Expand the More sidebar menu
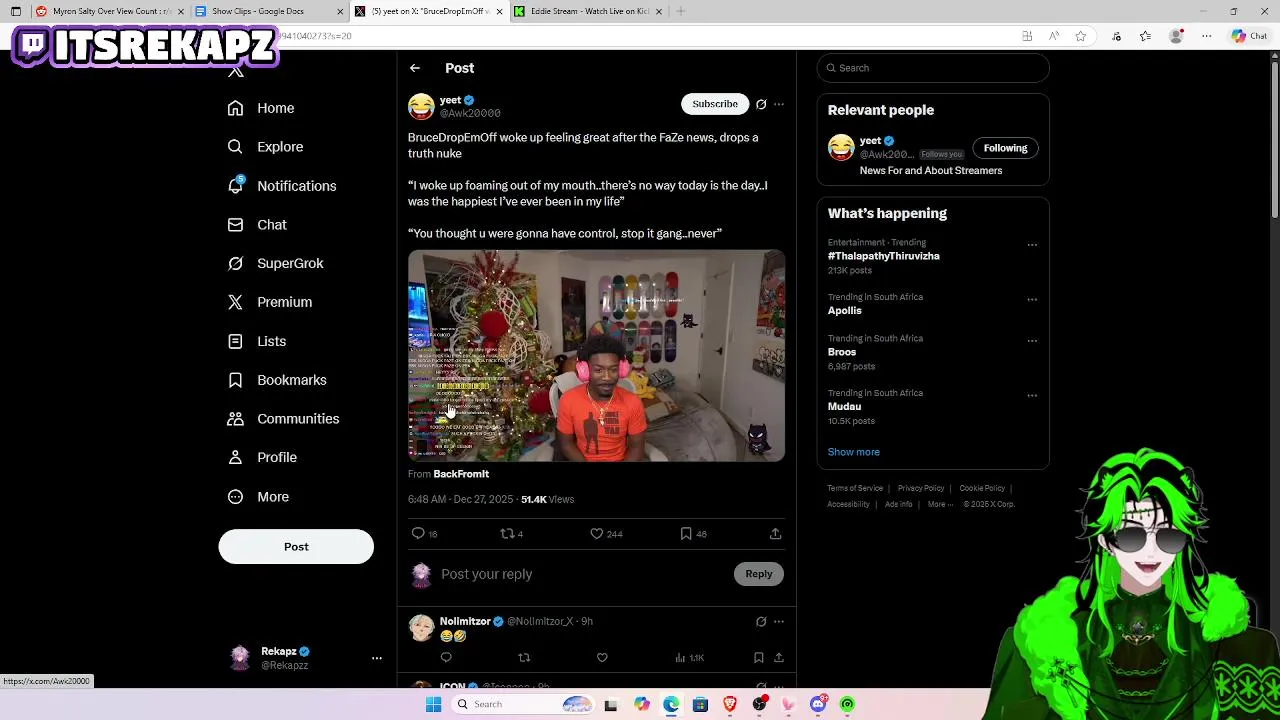This screenshot has width=1280, height=720. coord(258,497)
